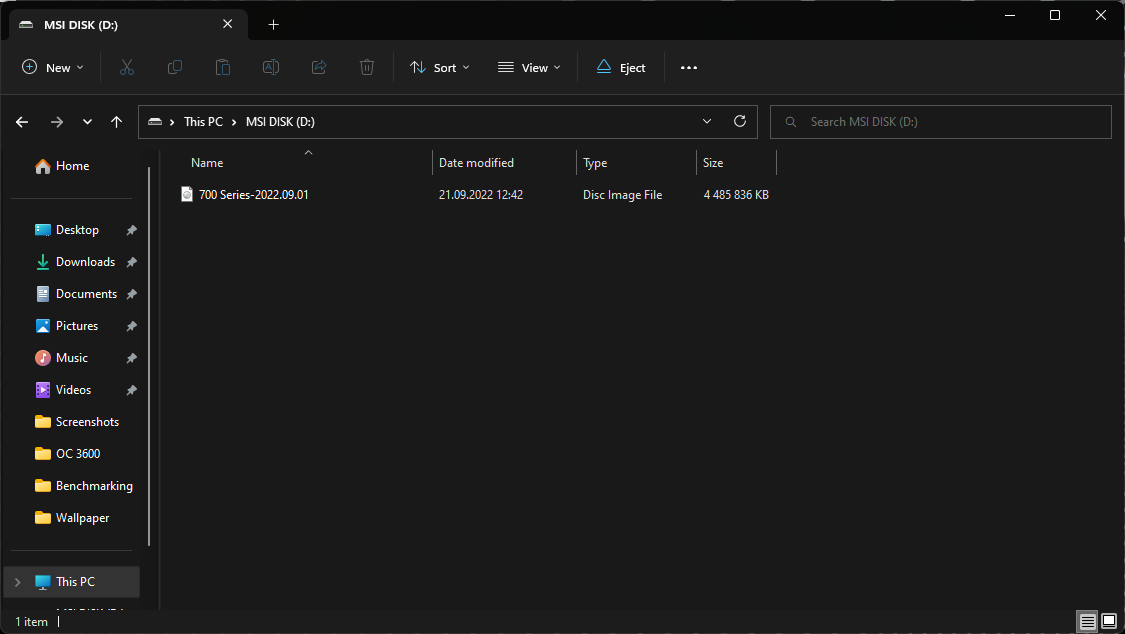Click the Paste icon
The height and width of the screenshot is (634, 1125).
[x=222, y=67]
